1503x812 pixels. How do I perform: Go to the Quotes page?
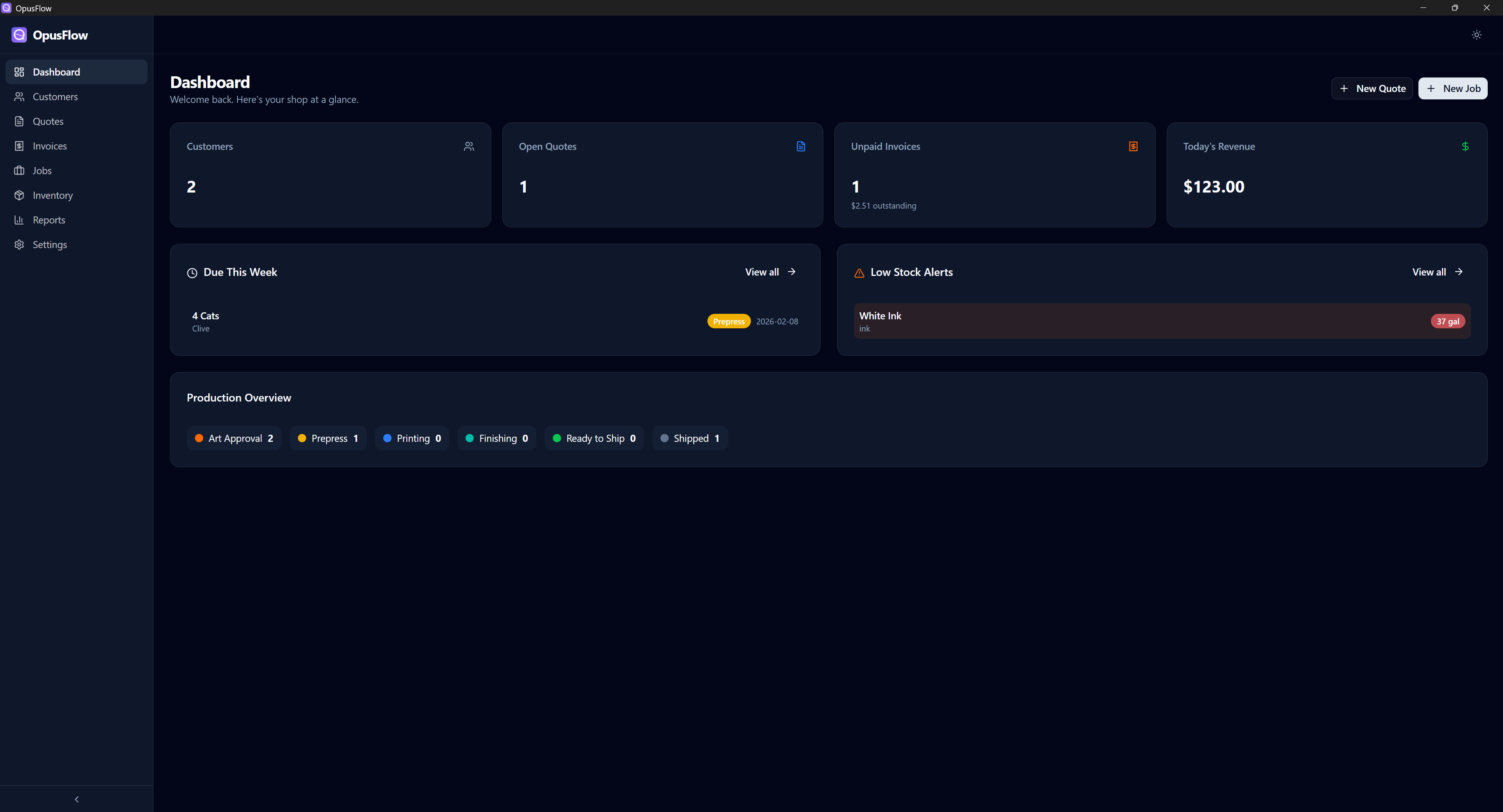pos(48,121)
